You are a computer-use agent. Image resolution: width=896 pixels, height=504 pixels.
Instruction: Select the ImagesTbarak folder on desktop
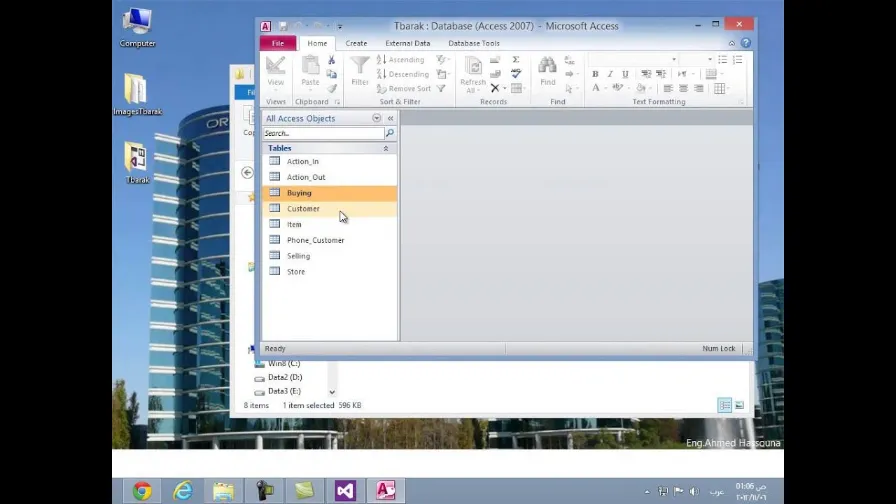(x=137, y=95)
